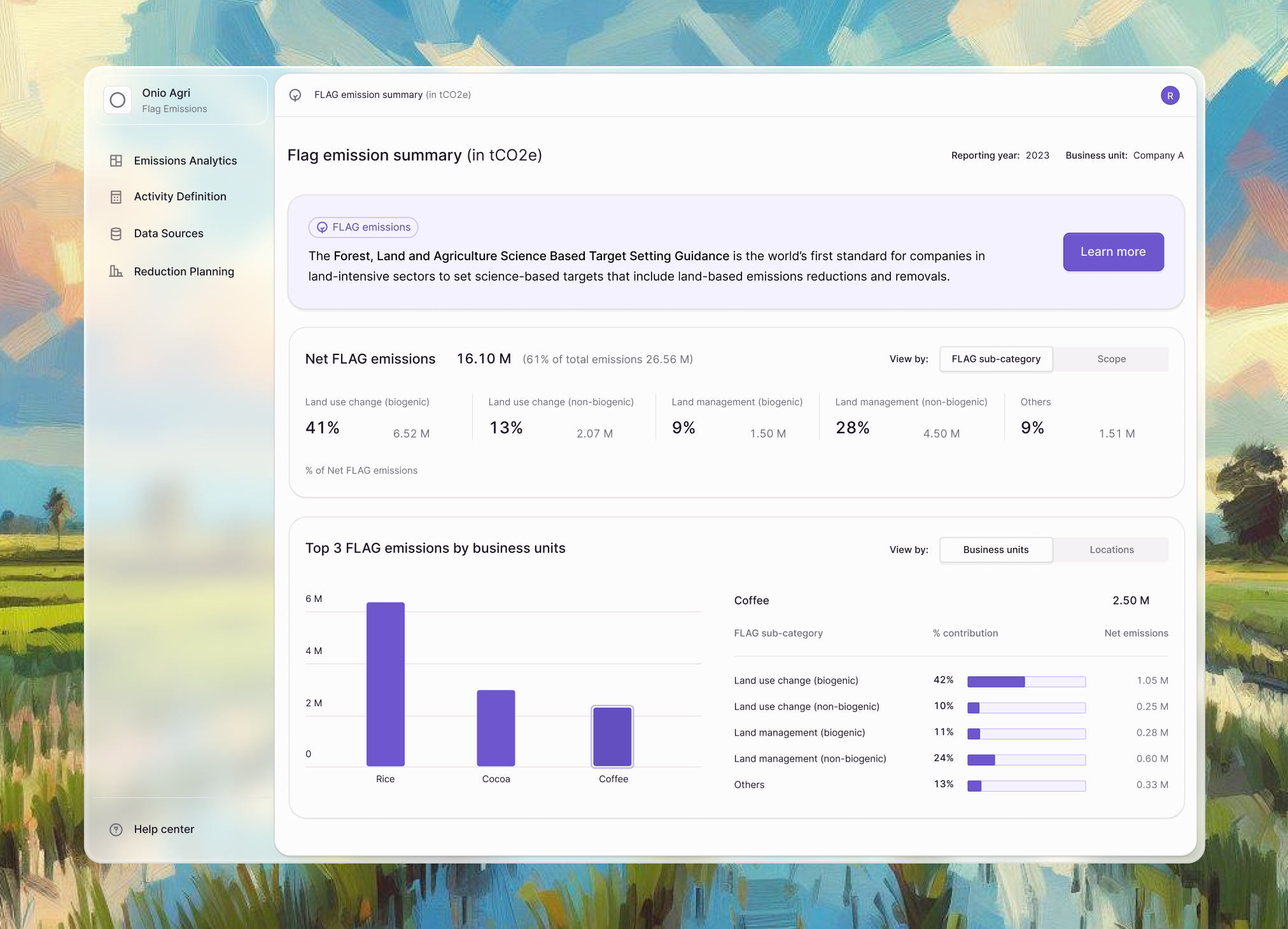1288x929 pixels.
Task: Click the 41% Land use change (biogenic) stat
Action: coord(322,428)
